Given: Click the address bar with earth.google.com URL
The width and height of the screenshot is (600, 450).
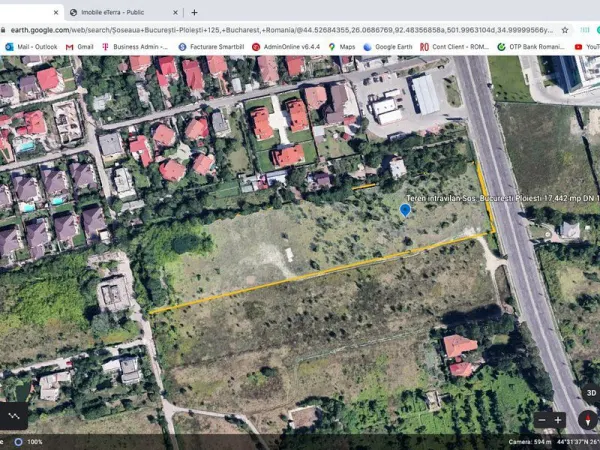Looking at the screenshot, I should [281, 30].
